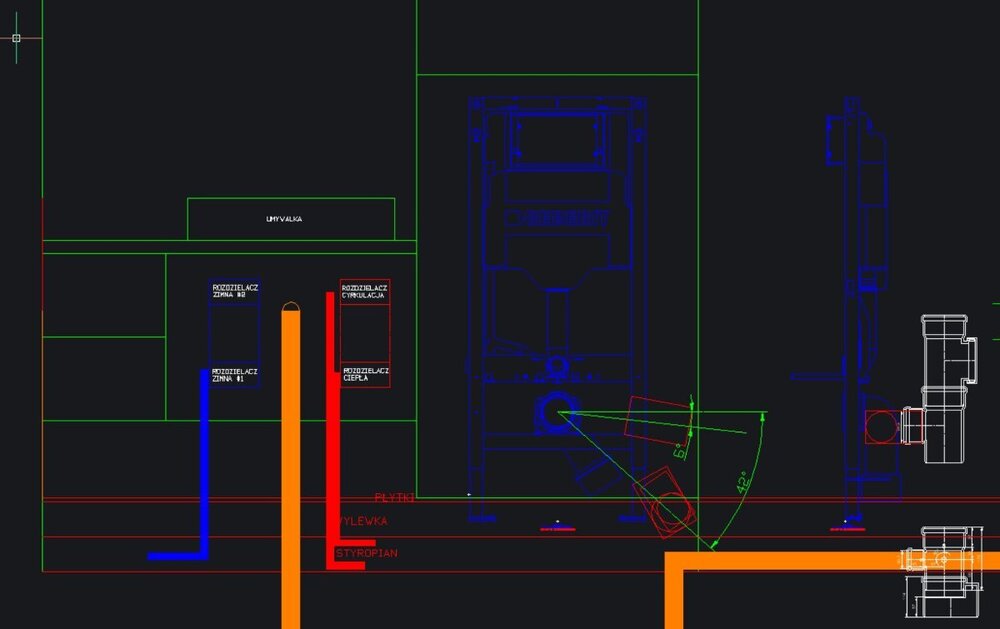Image resolution: width=1000 pixels, height=629 pixels.
Task: Select the orange horizontal pipe at bottom right
Action: coord(830,560)
